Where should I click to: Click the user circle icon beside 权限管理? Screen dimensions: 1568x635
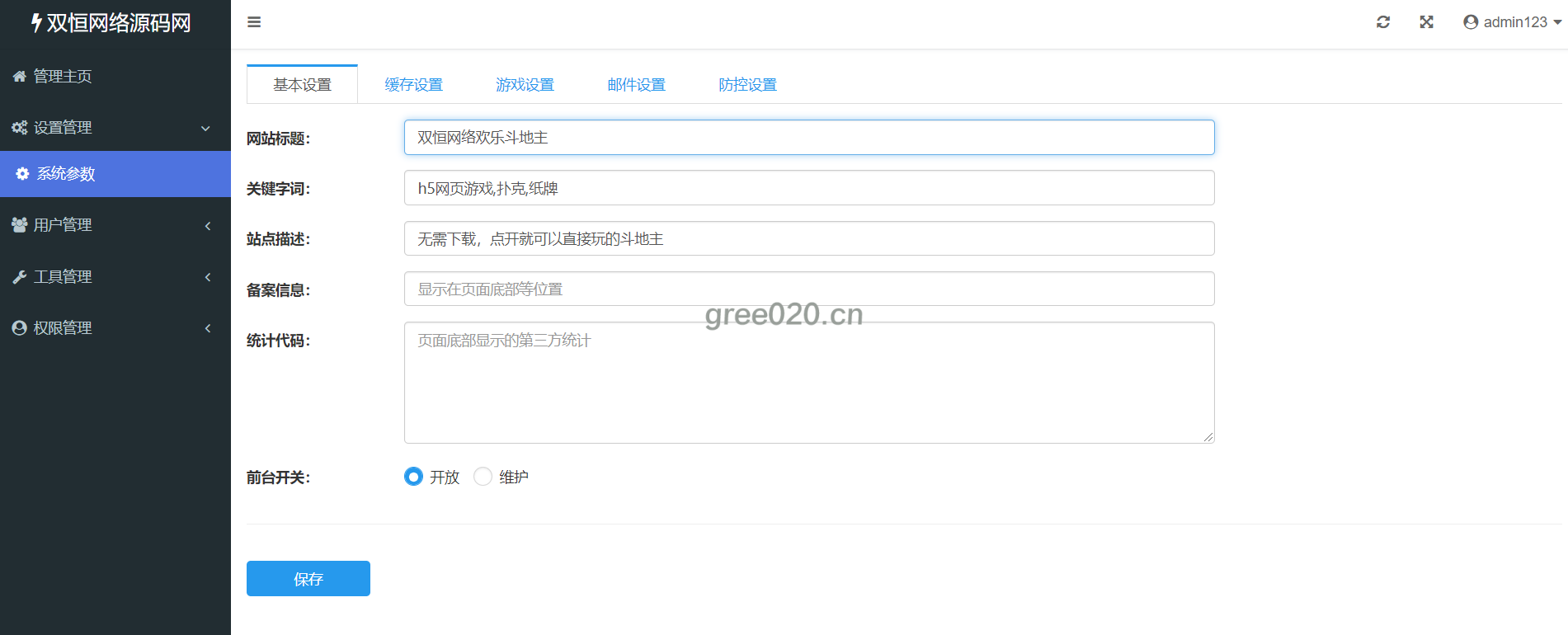[20, 328]
